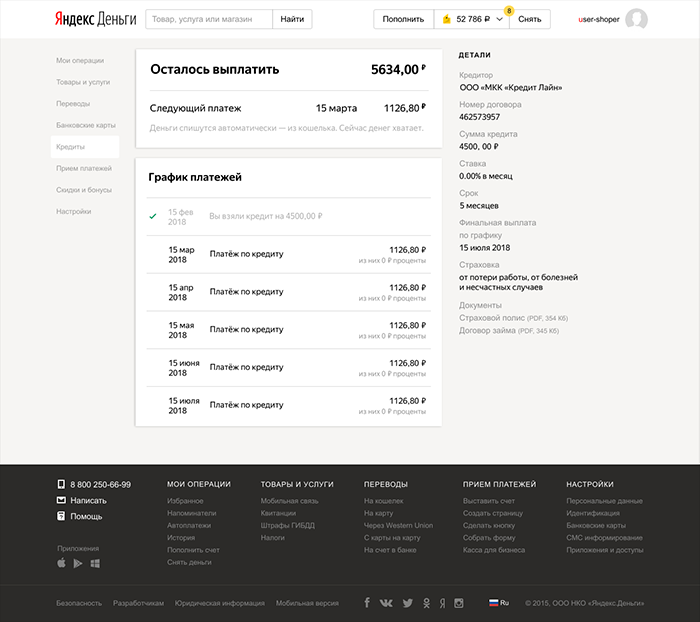Open the VK social icon

[x=387, y=603]
